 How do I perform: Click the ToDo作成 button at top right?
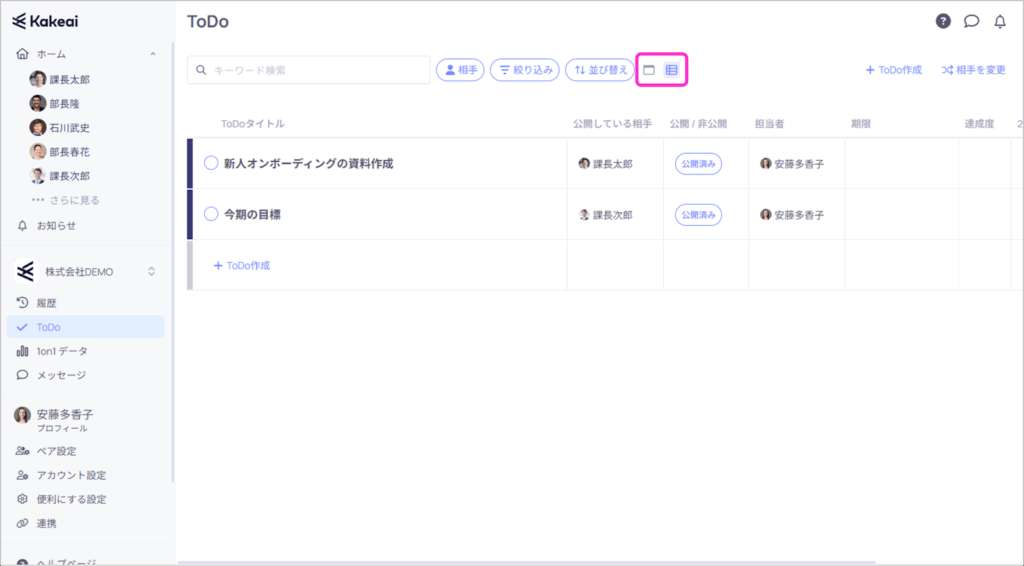point(894,70)
